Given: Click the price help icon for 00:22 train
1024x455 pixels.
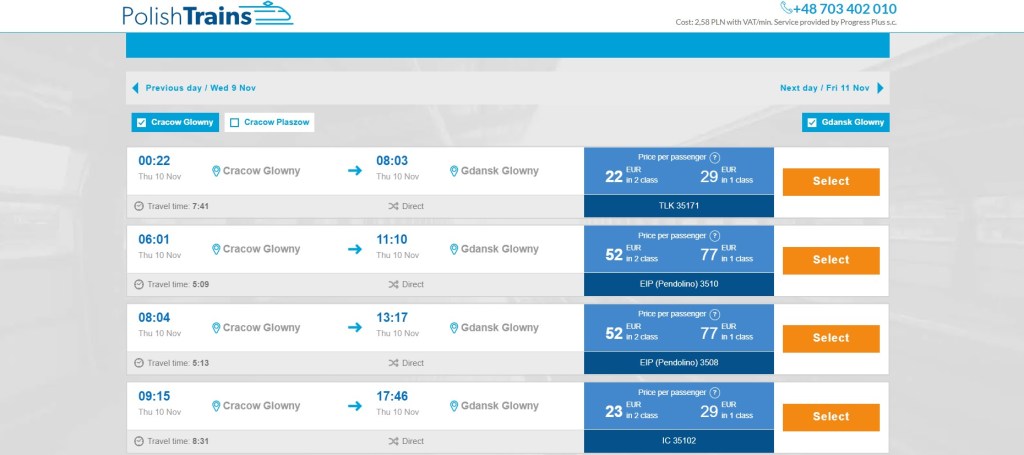Looking at the screenshot, I should pyautogui.click(x=714, y=157).
